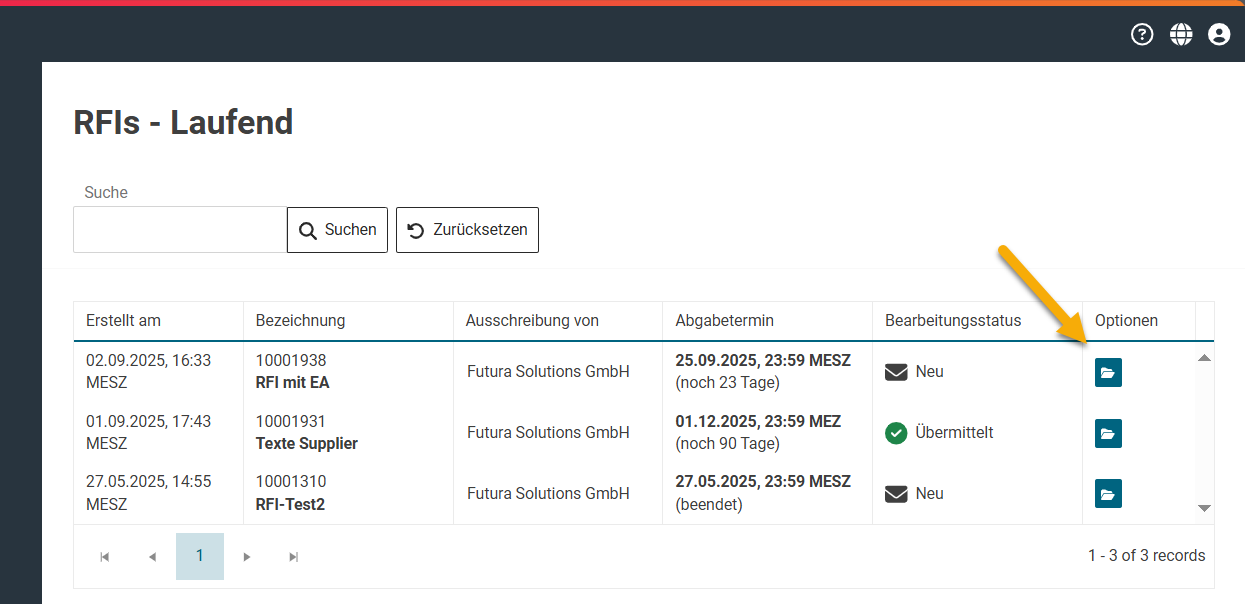The width and height of the screenshot is (1245, 604).
Task: Sort by Bearbeitungsstatus column header
Action: [x=953, y=321]
